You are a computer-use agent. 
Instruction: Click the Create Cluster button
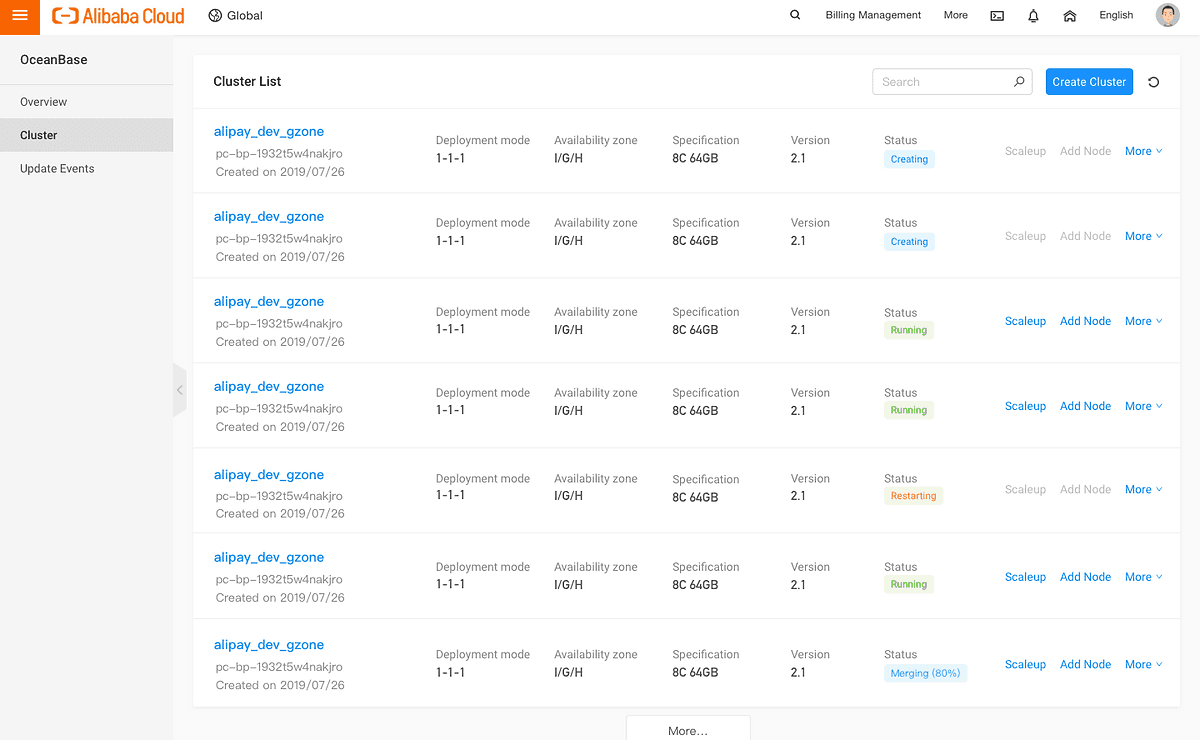tap(1089, 82)
